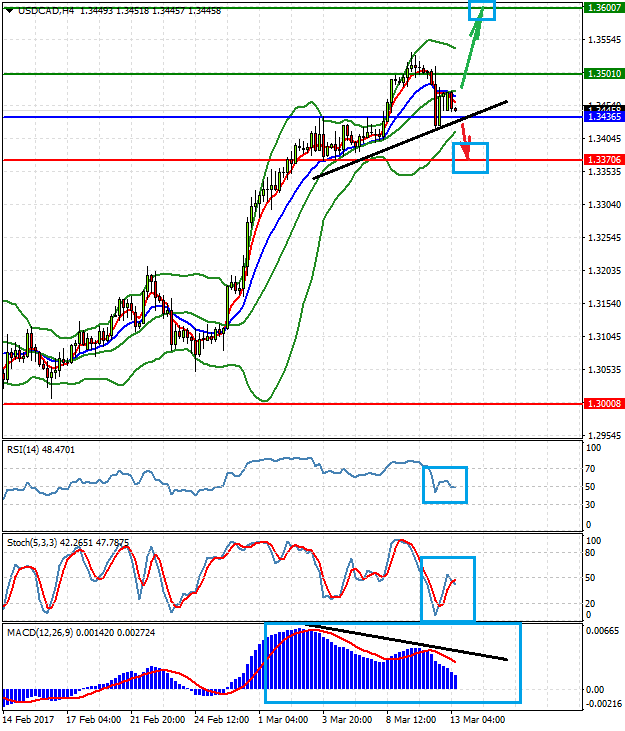Click the 1.31540 value on price axis
This screenshot has width=625, height=731.
[x=604, y=303]
